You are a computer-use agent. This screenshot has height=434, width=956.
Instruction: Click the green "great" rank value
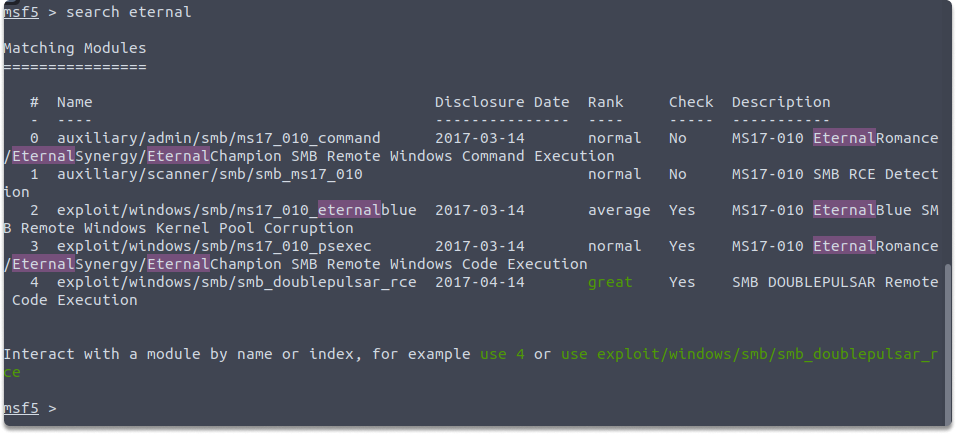(610, 282)
